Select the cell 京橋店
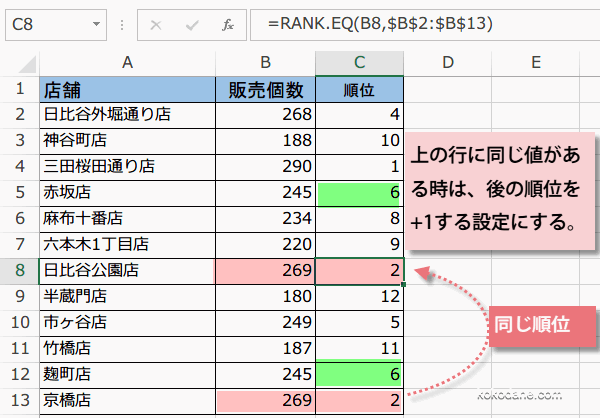The width and height of the screenshot is (600, 418). [x=127, y=401]
